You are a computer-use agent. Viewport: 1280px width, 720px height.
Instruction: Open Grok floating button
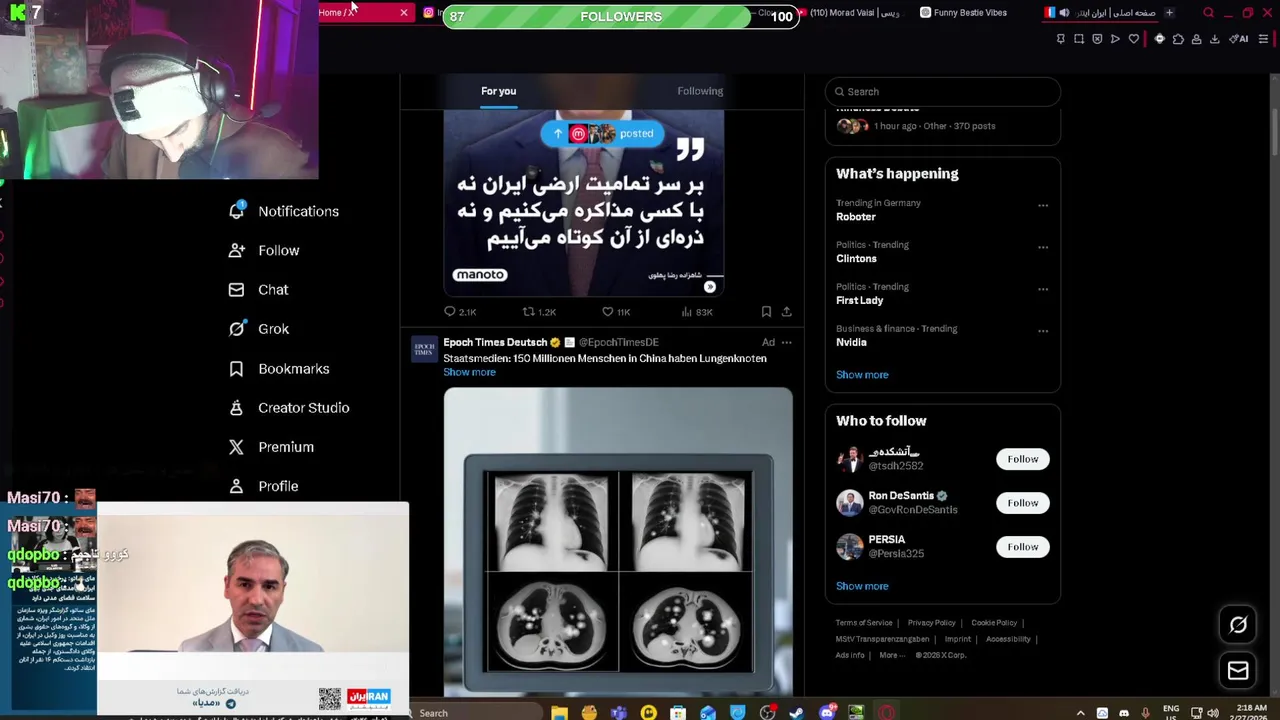click(x=1238, y=625)
